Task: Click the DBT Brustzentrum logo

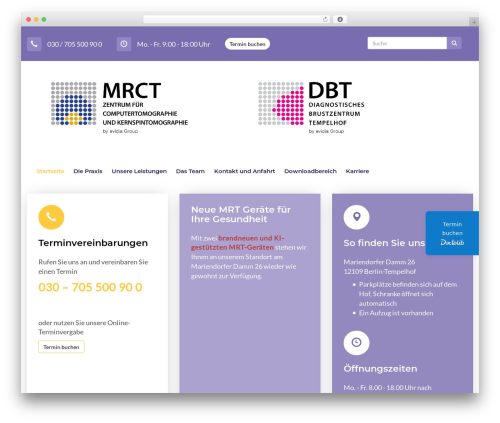Action: (x=311, y=107)
